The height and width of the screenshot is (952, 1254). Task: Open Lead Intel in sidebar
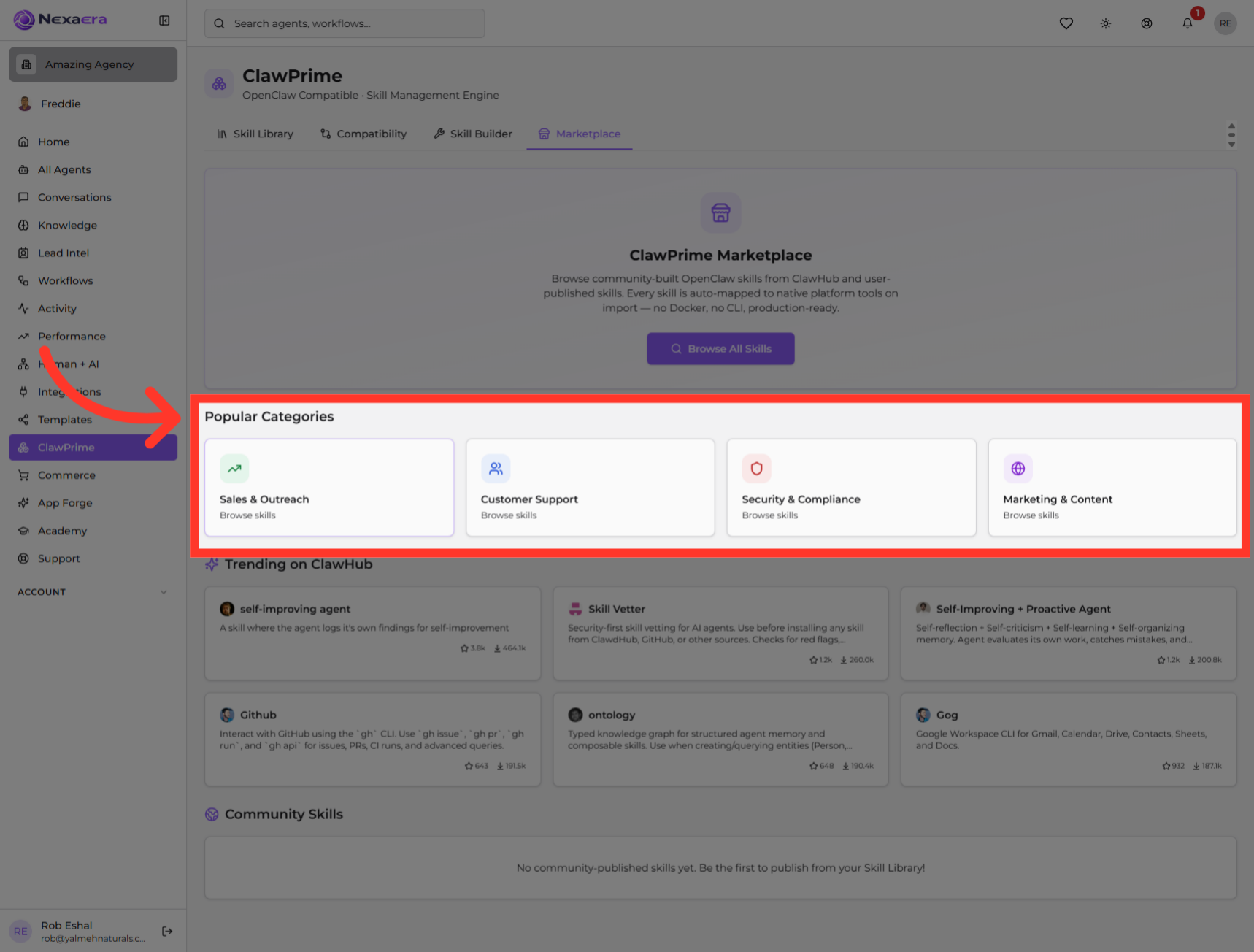click(x=93, y=253)
